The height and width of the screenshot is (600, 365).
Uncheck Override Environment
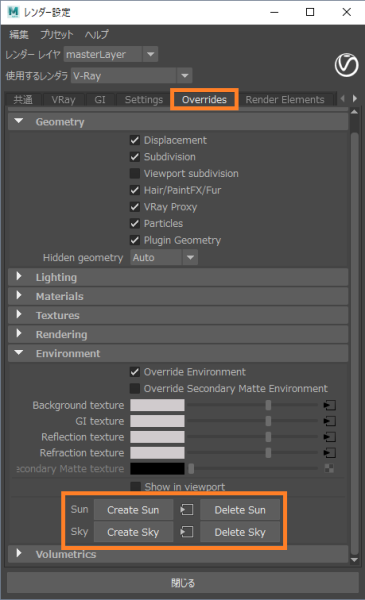pos(135,372)
